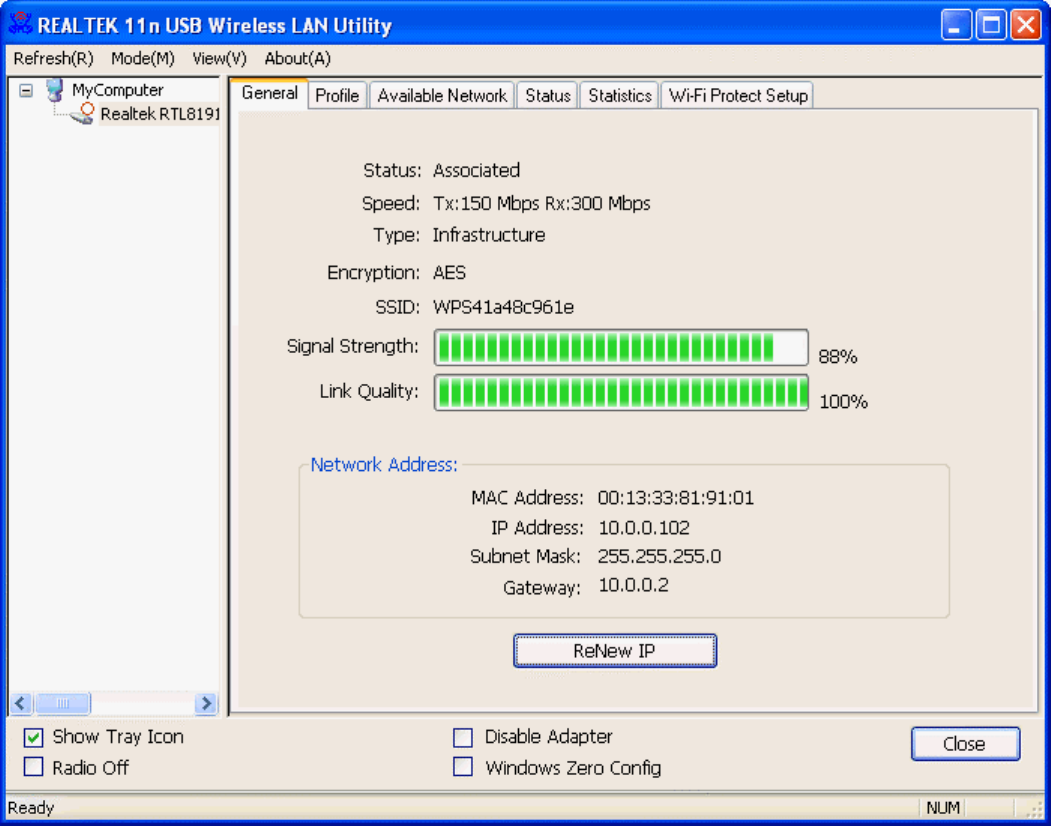The width and height of the screenshot is (1051, 826).
Task: Close window with red X button
Action: coord(1026,25)
